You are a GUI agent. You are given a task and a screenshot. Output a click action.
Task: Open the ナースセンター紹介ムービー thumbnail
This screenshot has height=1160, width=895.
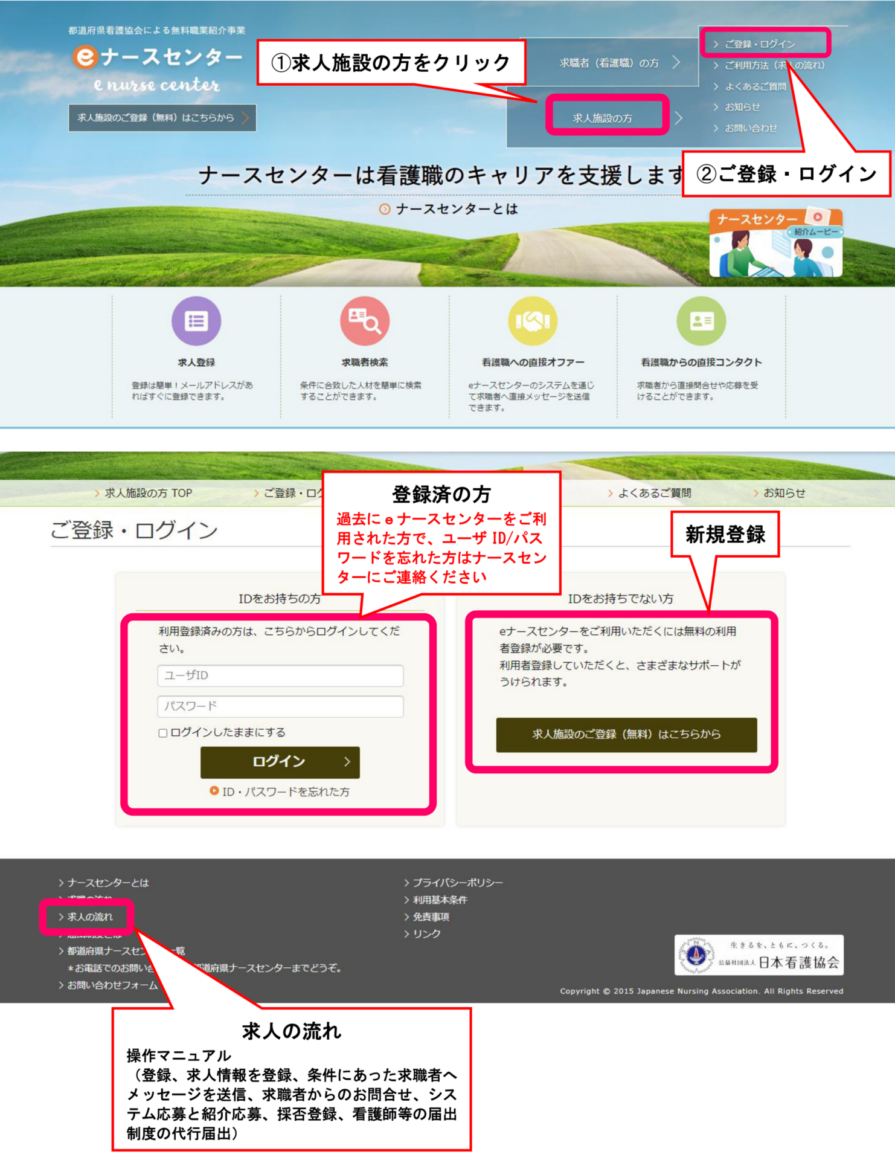pyautogui.click(x=776, y=243)
